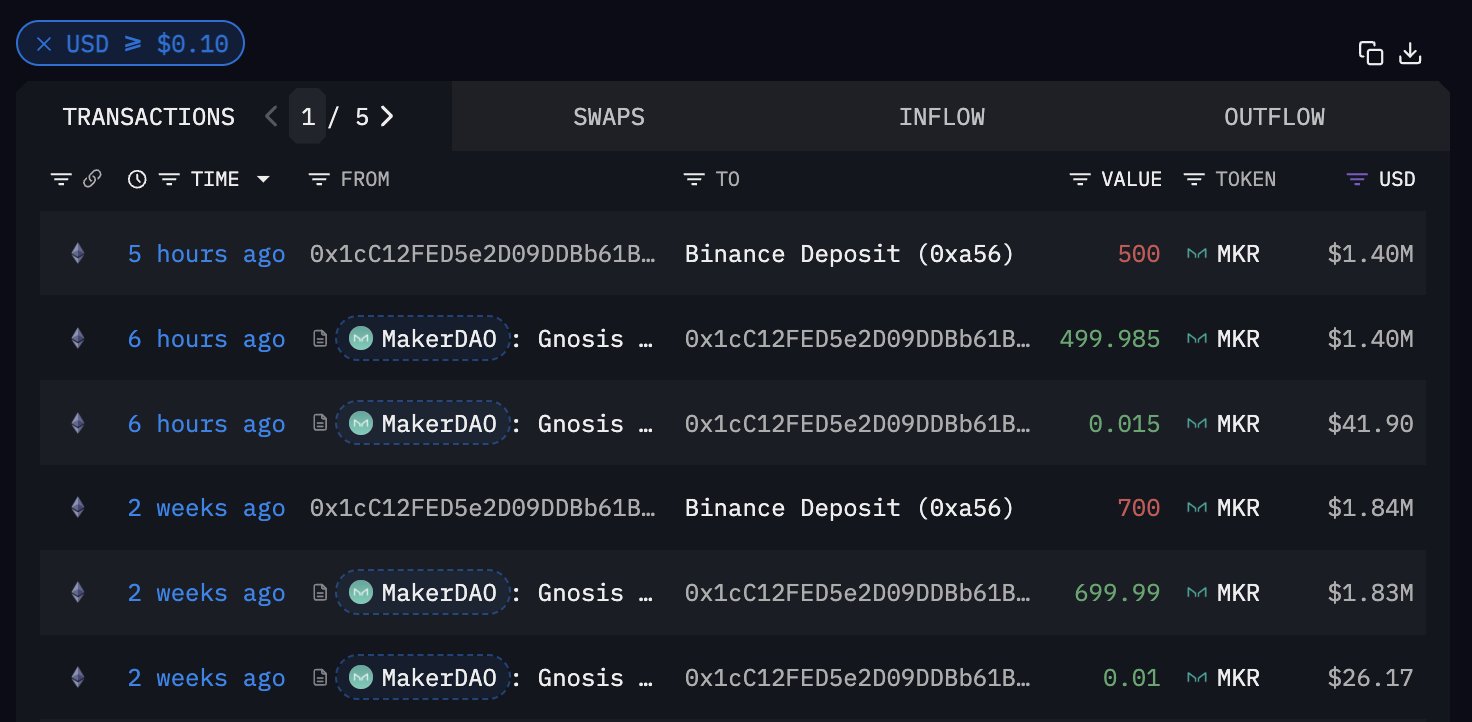Click the document icon in 499.985 MKR row
This screenshot has width=1472, height=722.
(320, 339)
